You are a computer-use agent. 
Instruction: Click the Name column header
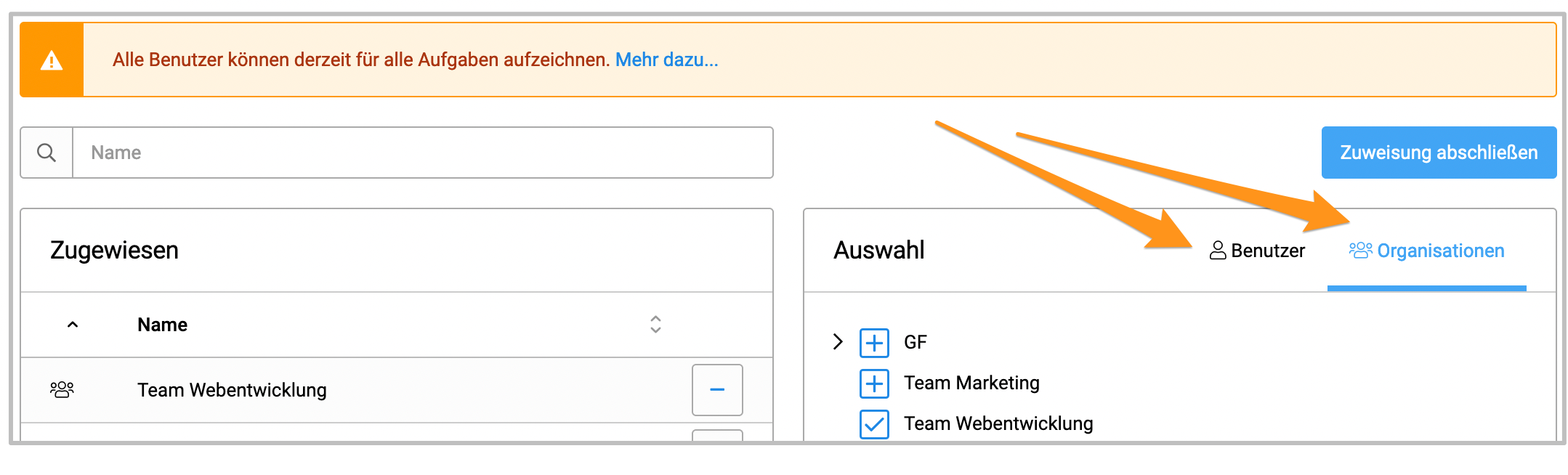pyautogui.click(x=163, y=325)
